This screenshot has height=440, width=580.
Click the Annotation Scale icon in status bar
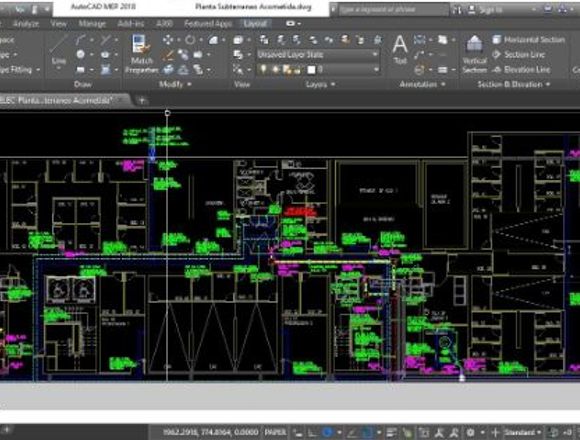439,432
